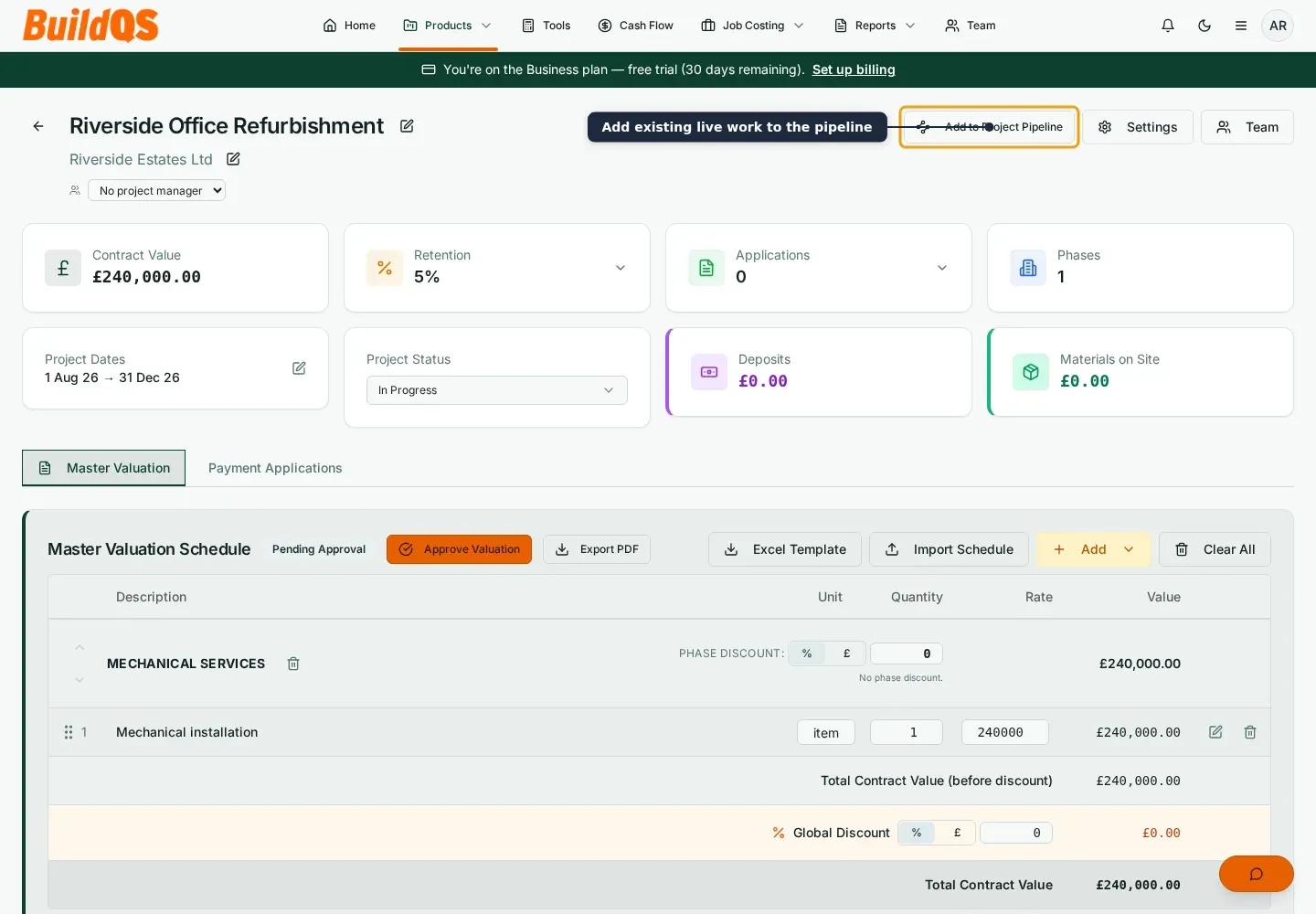The image size is (1316, 914).
Task: Open the AR user avatar
Action: (x=1278, y=26)
